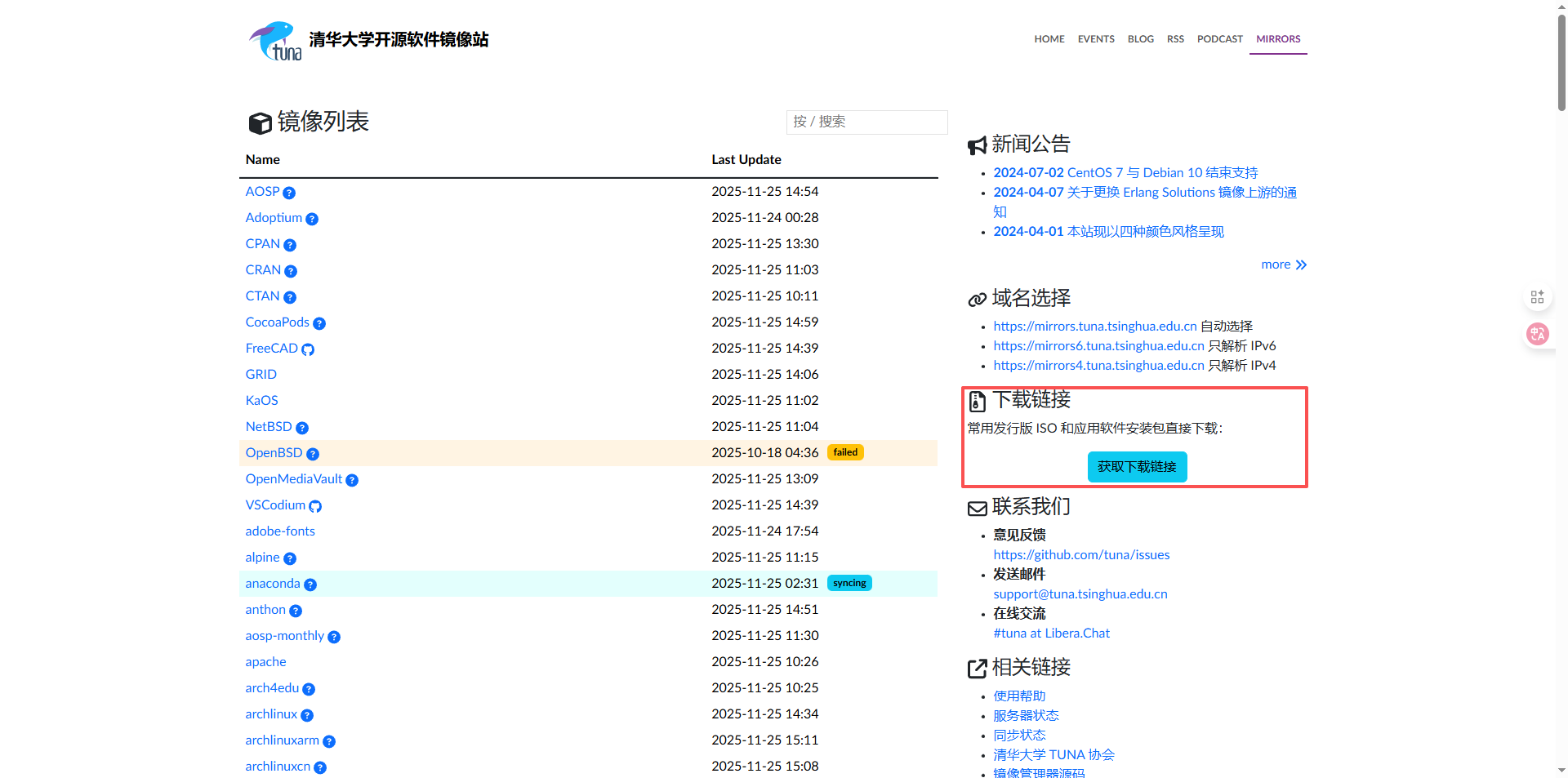
Task: Open the help icon next to OpenBSD
Action: click(313, 454)
